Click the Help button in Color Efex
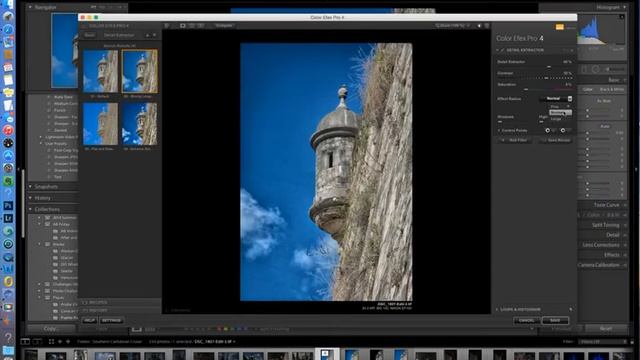The height and width of the screenshot is (360, 640). point(89,321)
